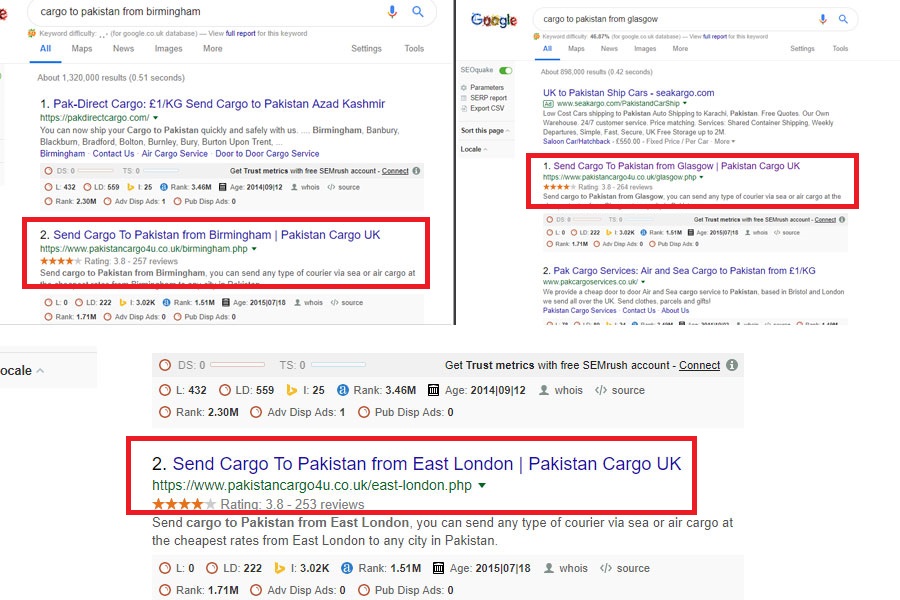Switch to Maps tab in Birmingham search

tap(82, 49)
